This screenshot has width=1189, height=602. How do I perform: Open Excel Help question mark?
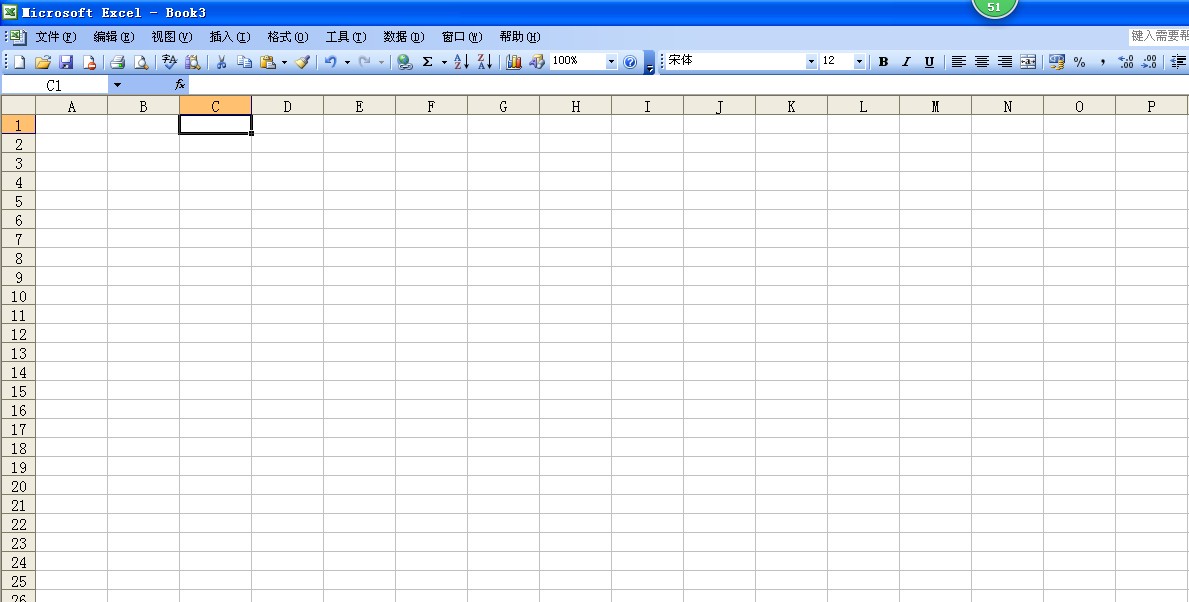pos(629,62)
